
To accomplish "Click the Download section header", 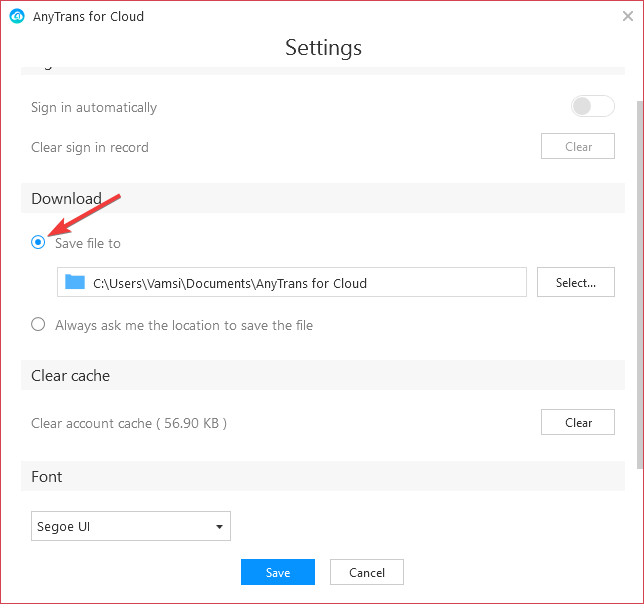I will click(x=323, y=198).
